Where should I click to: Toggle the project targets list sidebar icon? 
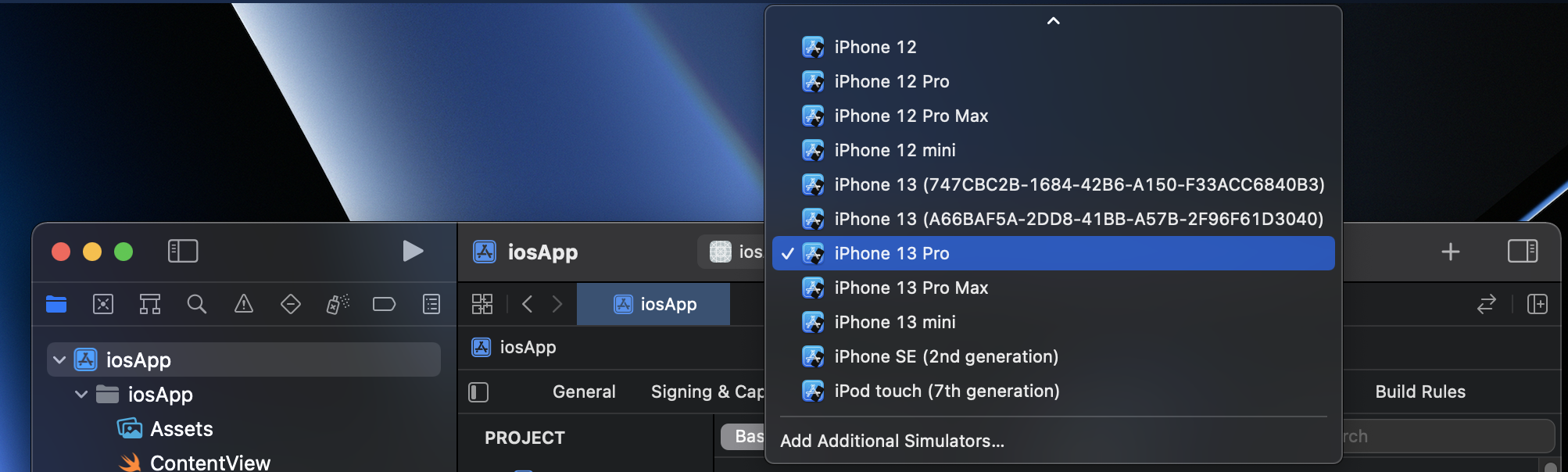click(x=478, y=392)
